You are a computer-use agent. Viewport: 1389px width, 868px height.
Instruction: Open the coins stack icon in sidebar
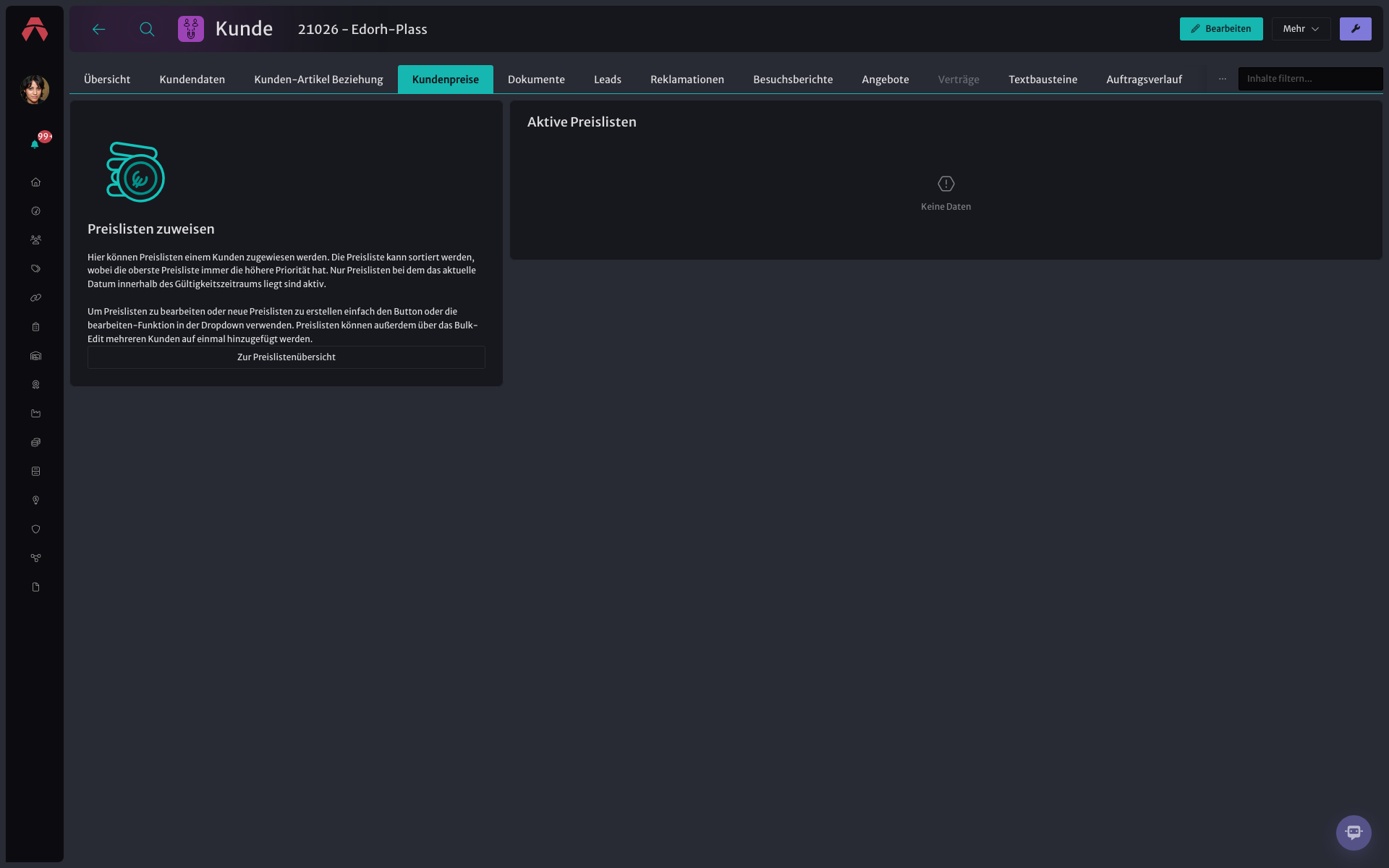35,443
